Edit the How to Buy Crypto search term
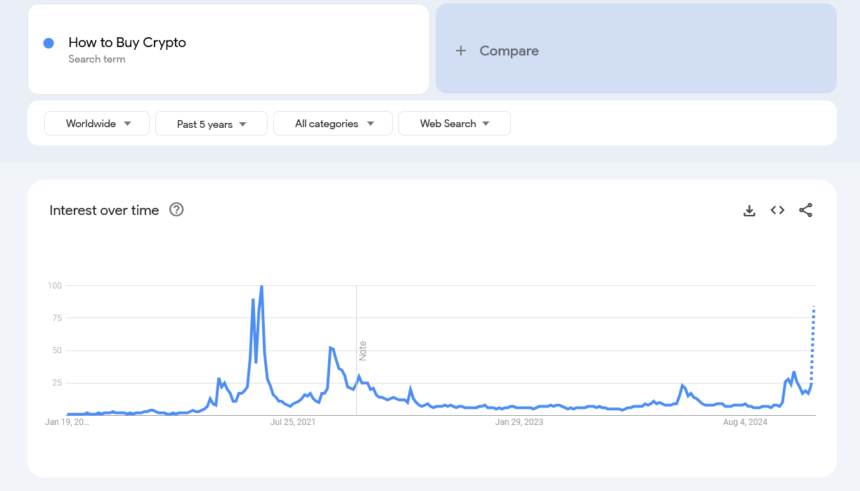860x491 pixels. pos(127,43)
